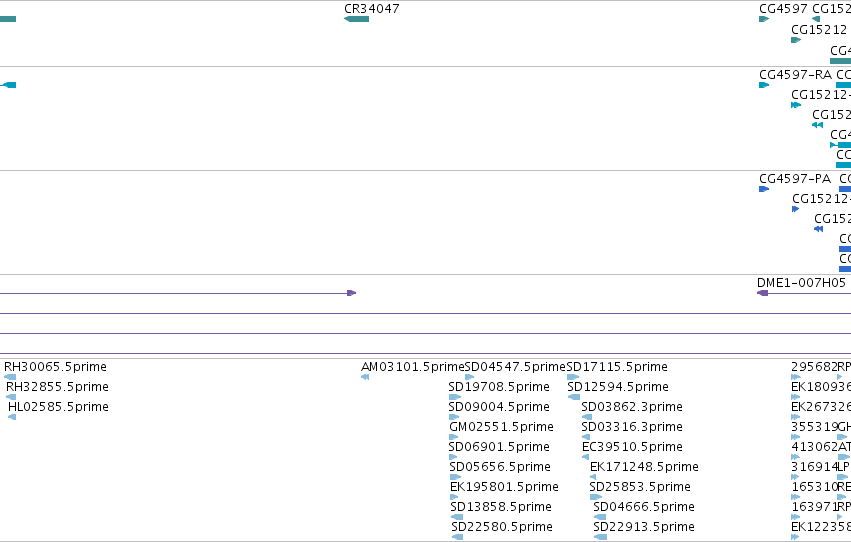Viewport: 851px width, 542px height.
Task: Select the HL02585.5prime EST glyph
Action: click(12, 417)
